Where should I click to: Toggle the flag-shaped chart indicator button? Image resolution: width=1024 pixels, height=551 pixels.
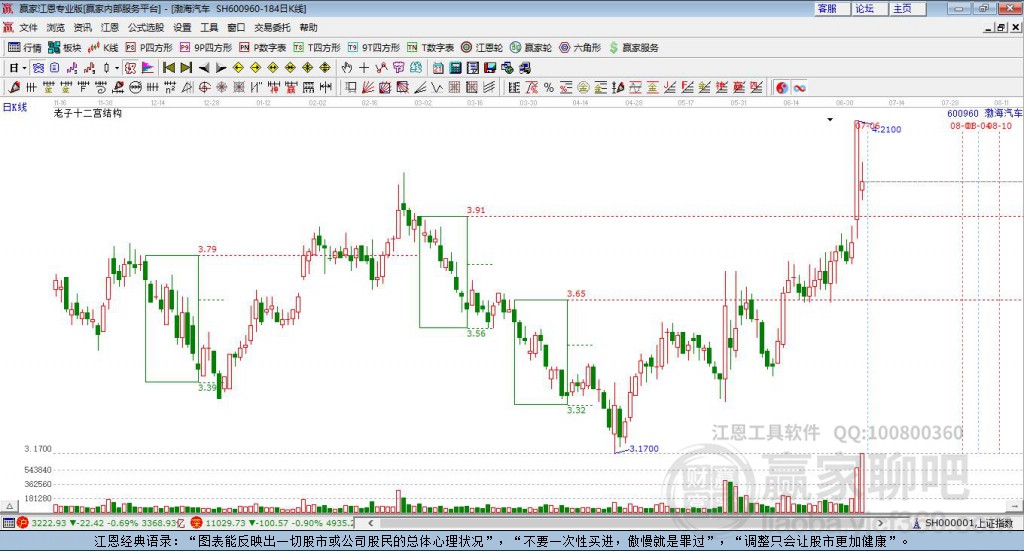point(148,68)
